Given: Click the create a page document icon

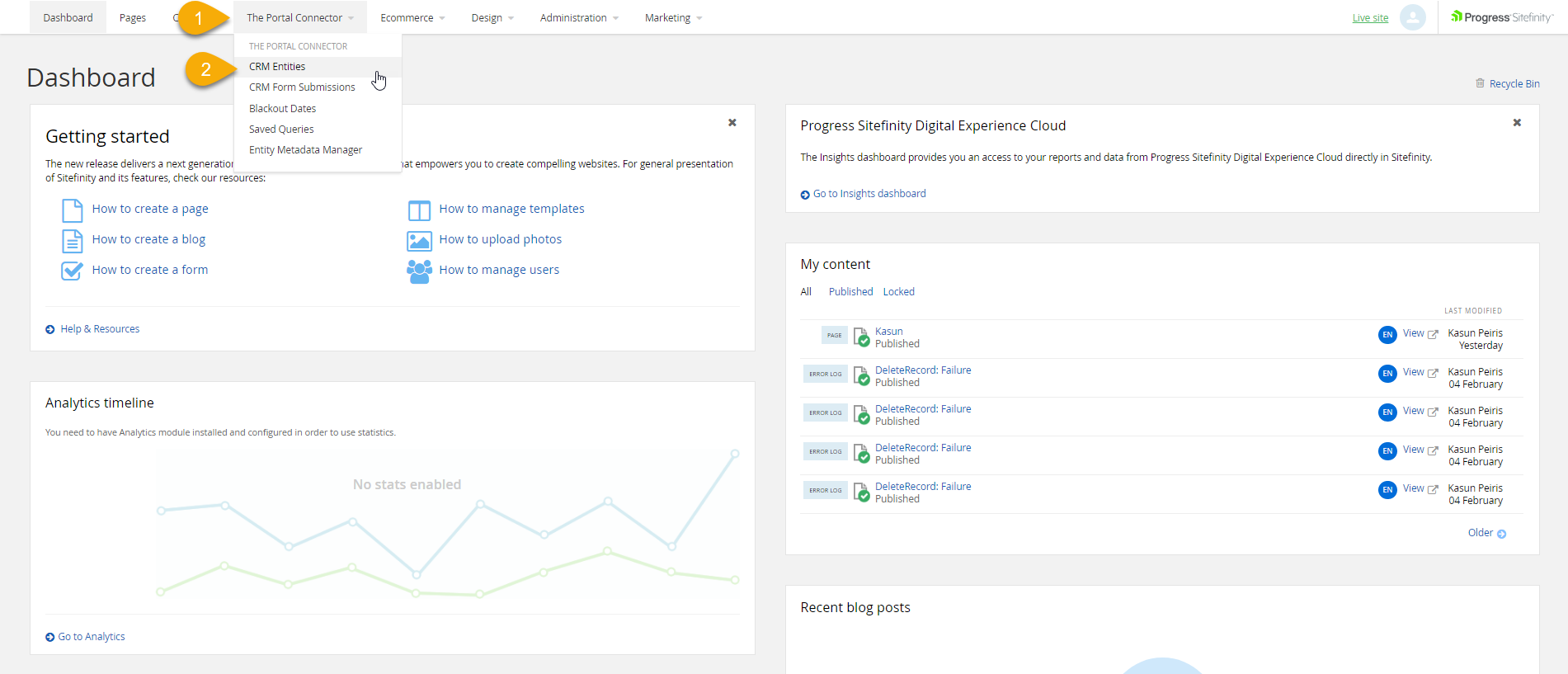Looking at the screenshot, I should [x=73, y=210].
